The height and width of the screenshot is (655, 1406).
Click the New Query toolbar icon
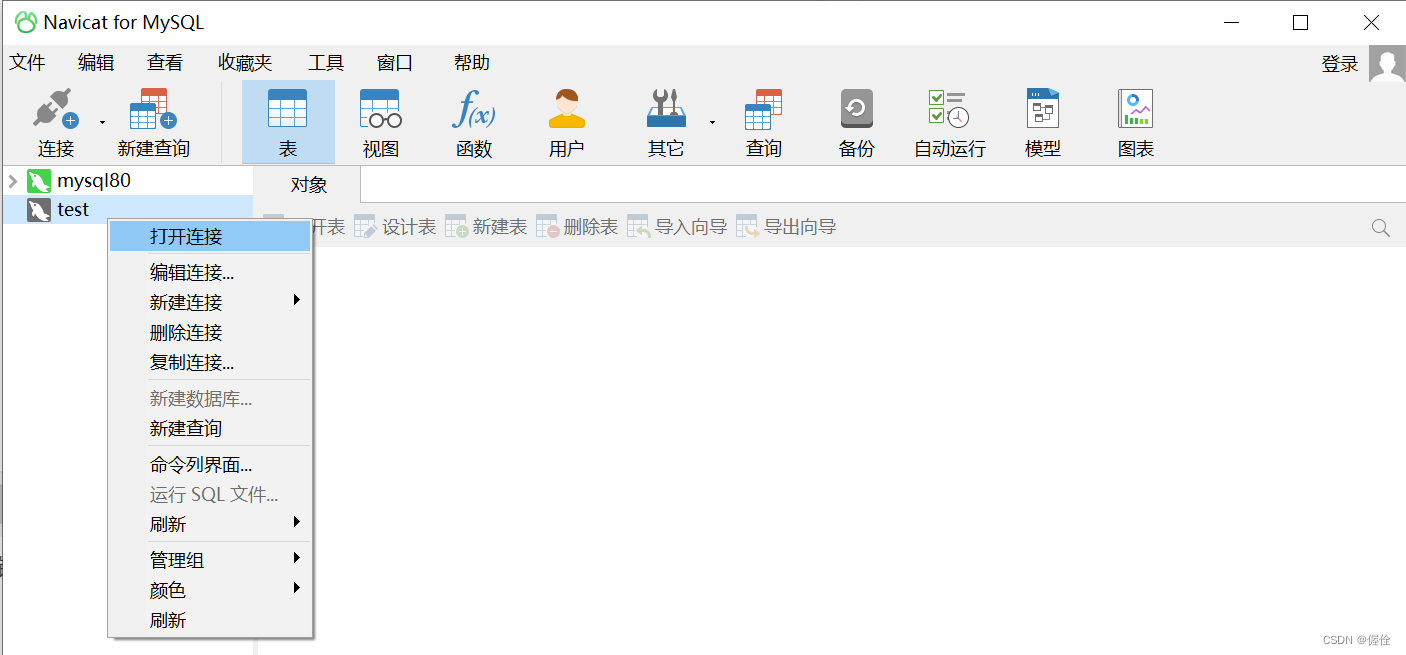tap(153, 109)
